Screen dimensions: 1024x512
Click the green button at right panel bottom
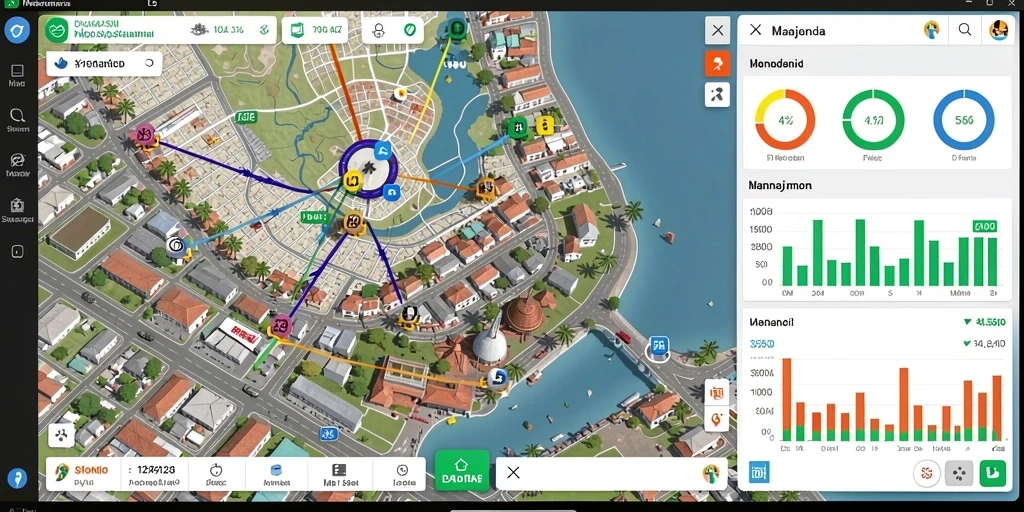click(x=993, y=473)
